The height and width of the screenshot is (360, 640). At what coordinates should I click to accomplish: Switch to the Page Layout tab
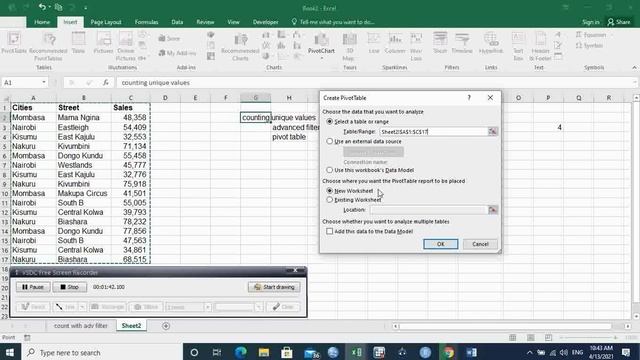[x=106, y=22]
